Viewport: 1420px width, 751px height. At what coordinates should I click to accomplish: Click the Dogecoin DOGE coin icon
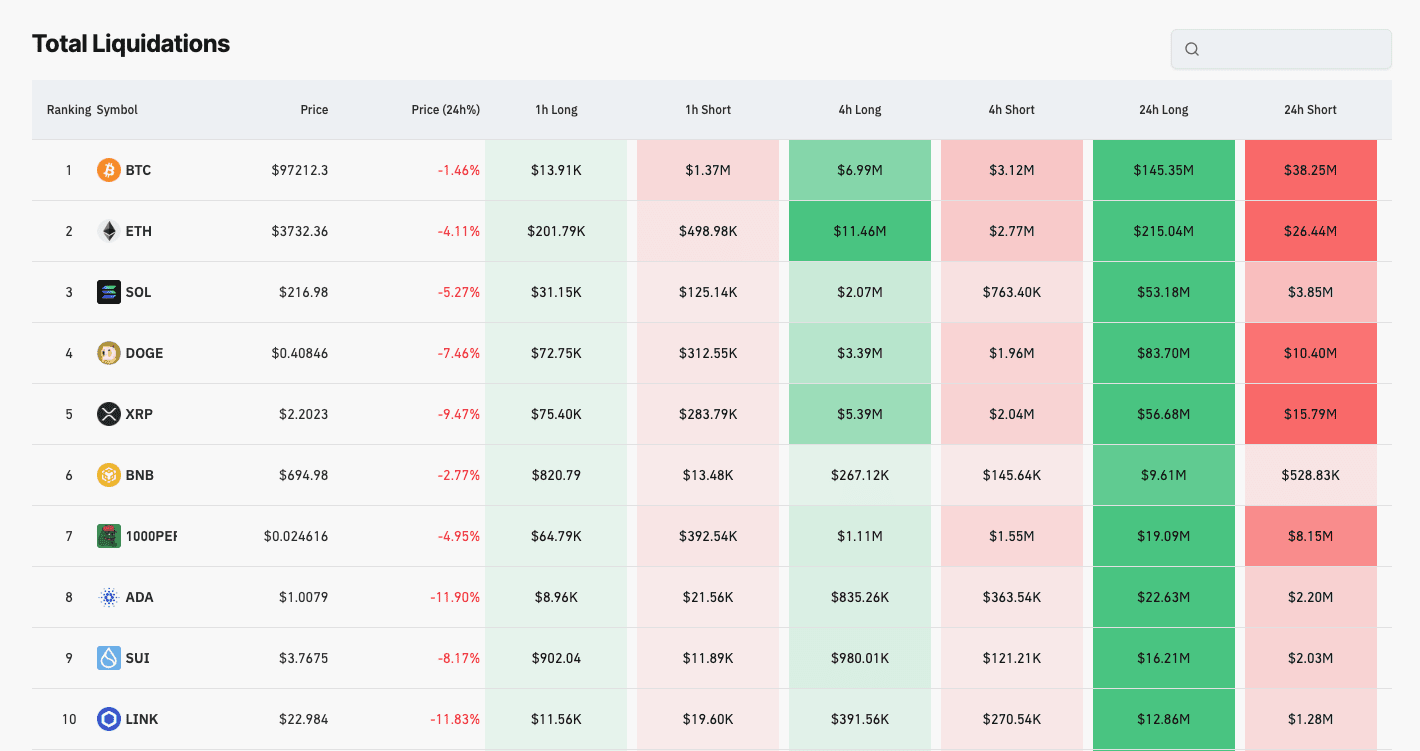click(x=108, y=353)
